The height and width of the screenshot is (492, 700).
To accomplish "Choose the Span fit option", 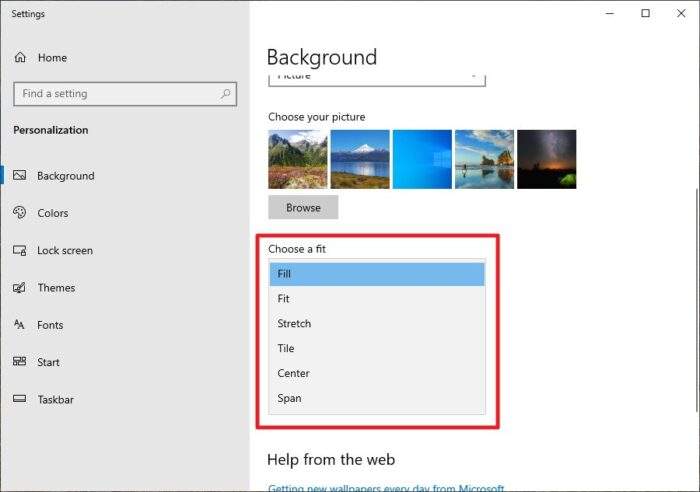I will click(x=377, y=398).
